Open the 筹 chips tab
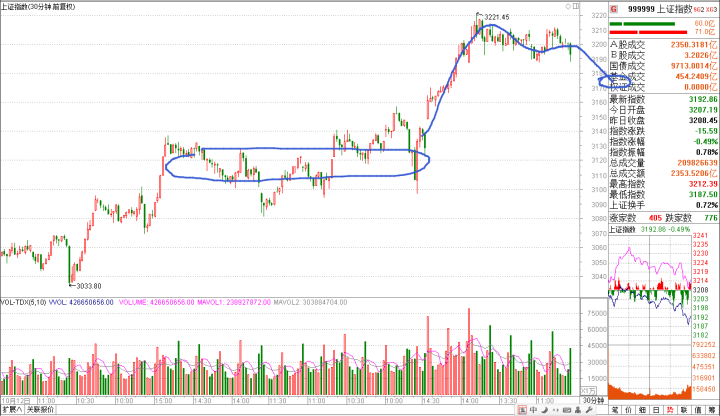The width and height of the screenshot is (720, 416). (711, 409)
